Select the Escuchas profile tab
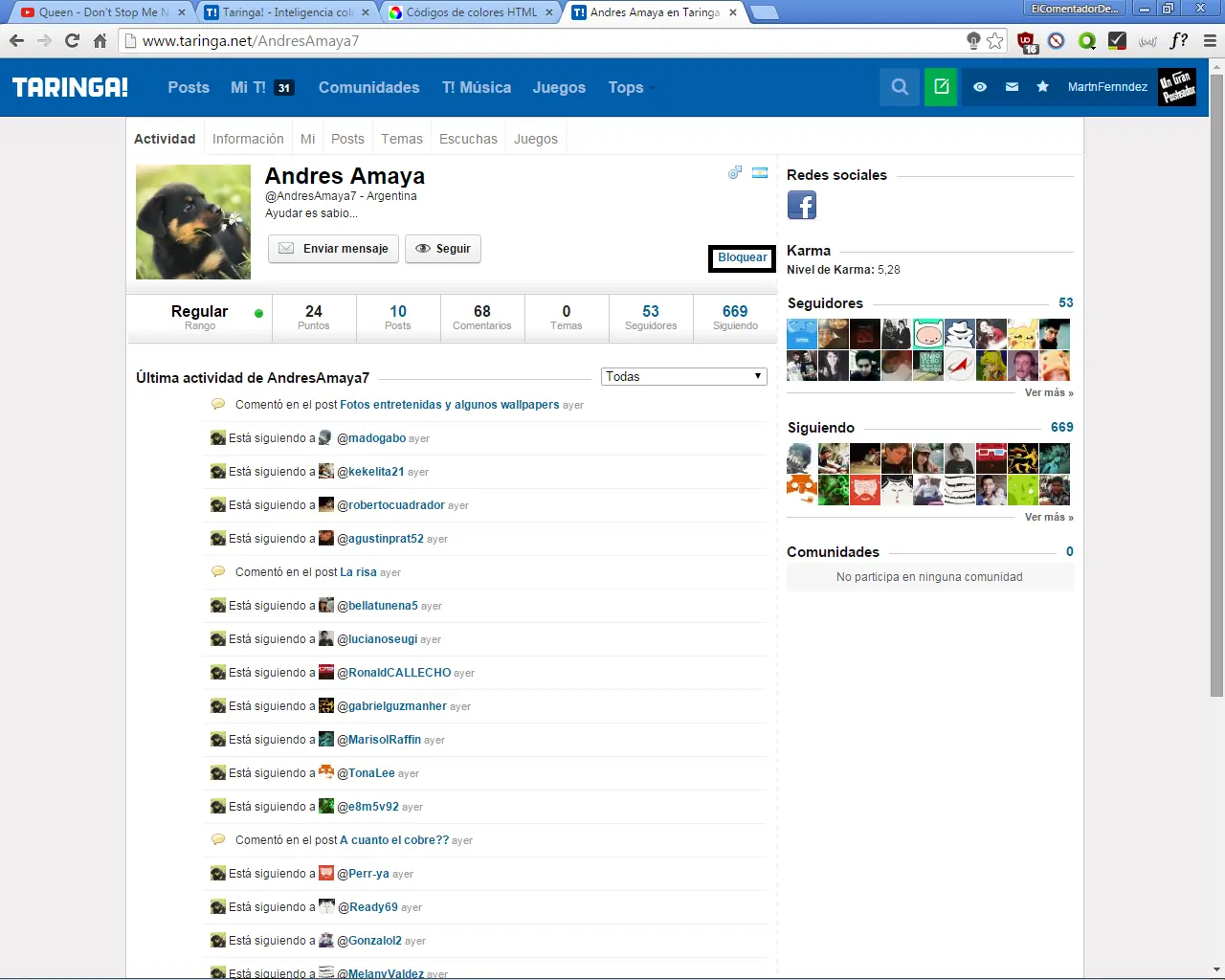1225x980 pixels. [x=468, y=139]
